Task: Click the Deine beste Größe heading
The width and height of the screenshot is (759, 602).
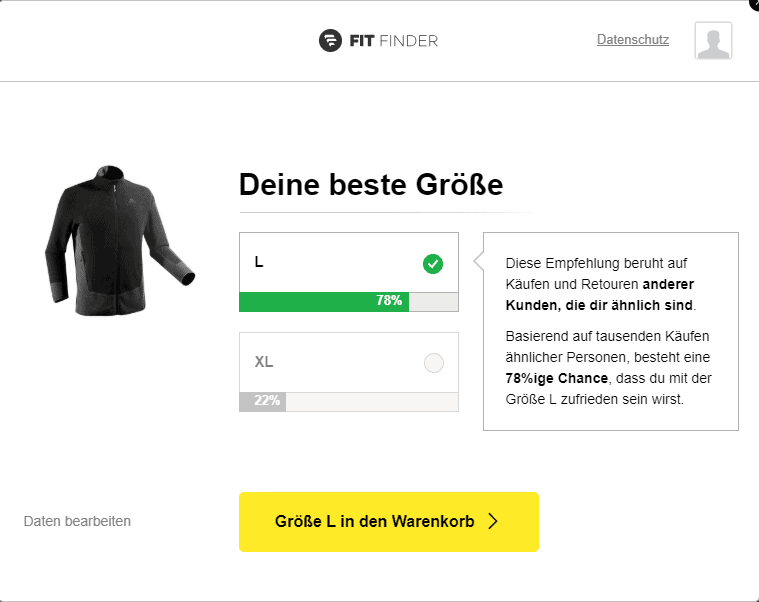Action: [370, 185]
